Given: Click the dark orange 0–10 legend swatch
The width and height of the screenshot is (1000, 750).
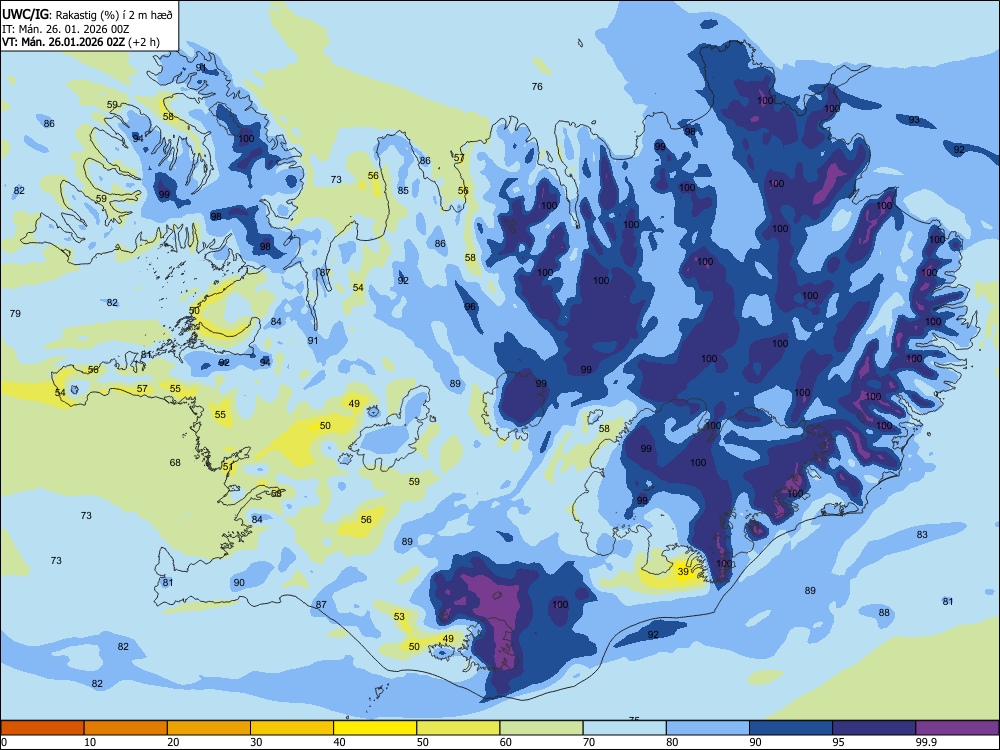Looking at the screenshot, I should click(42, 728).
